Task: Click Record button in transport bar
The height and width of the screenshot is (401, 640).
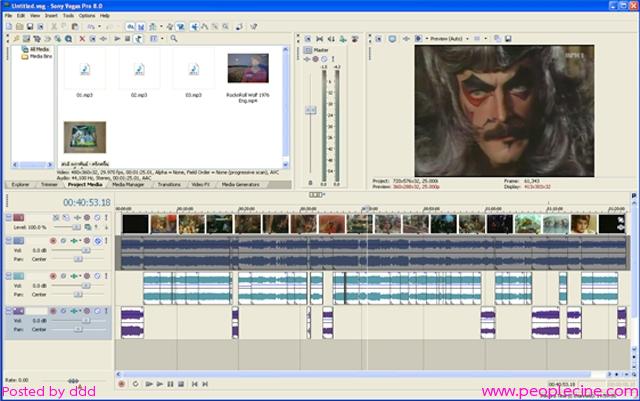Action: point(122,384)
